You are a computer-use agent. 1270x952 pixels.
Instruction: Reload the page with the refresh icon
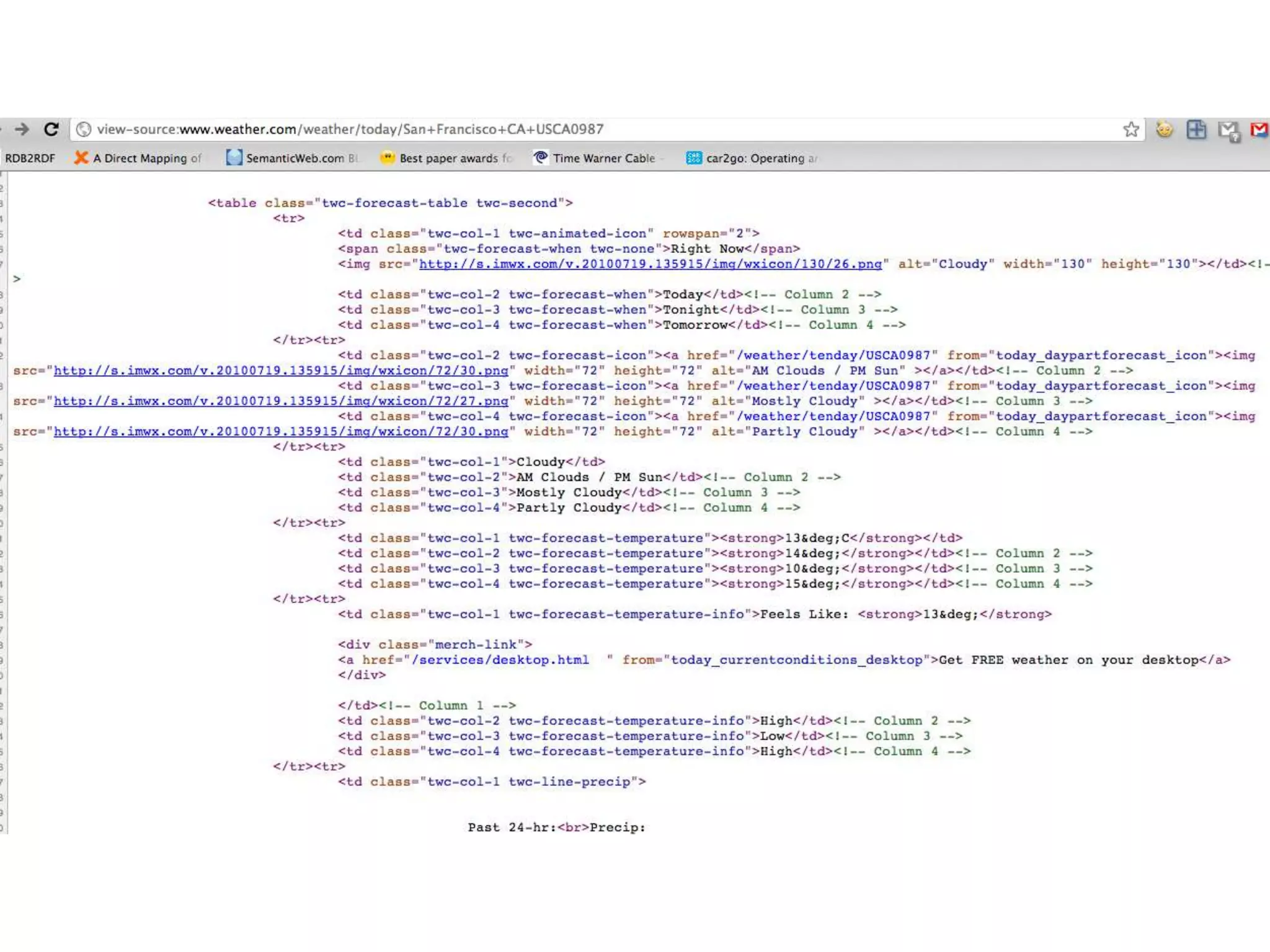[51, 129]
